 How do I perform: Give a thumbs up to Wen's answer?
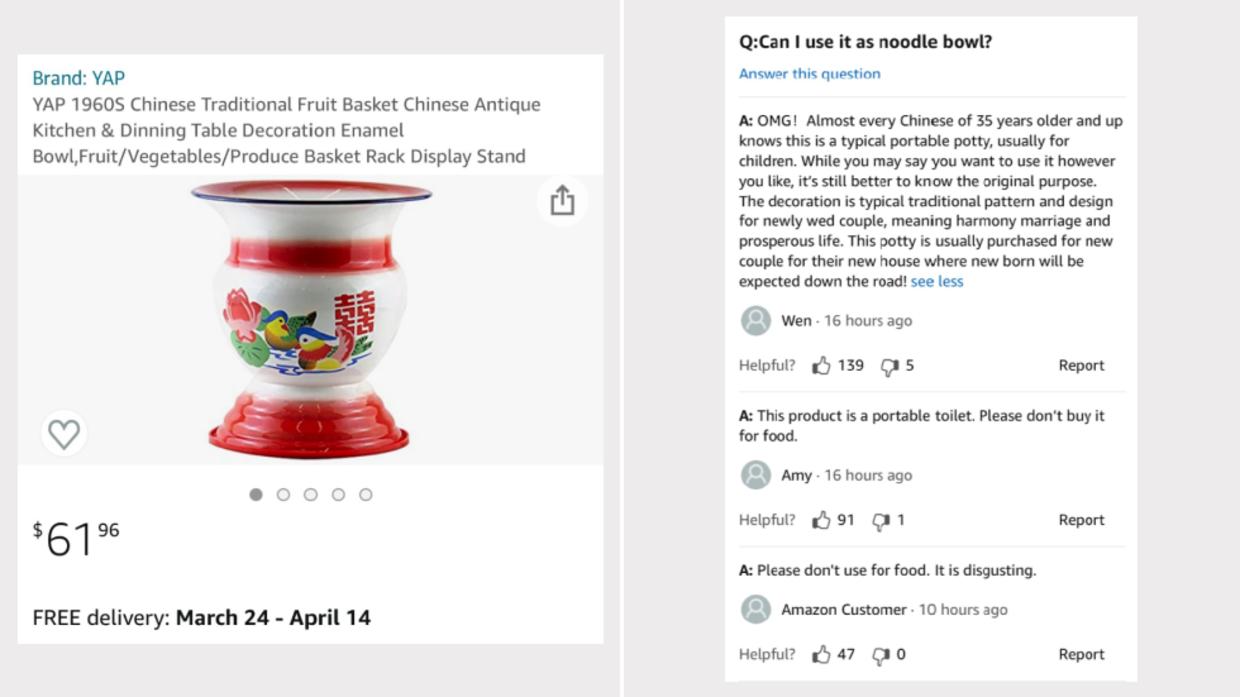pos(822,365)
